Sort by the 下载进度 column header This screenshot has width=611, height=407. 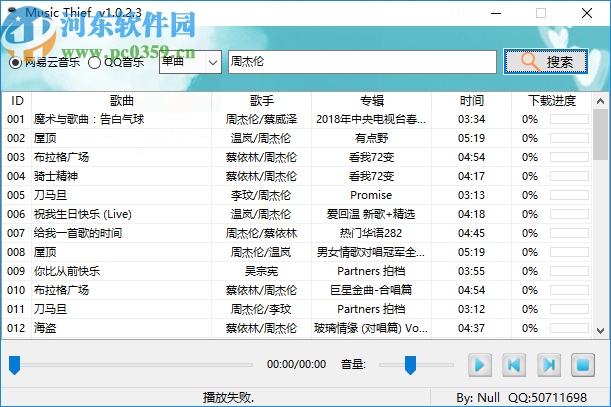click(552, 101)
